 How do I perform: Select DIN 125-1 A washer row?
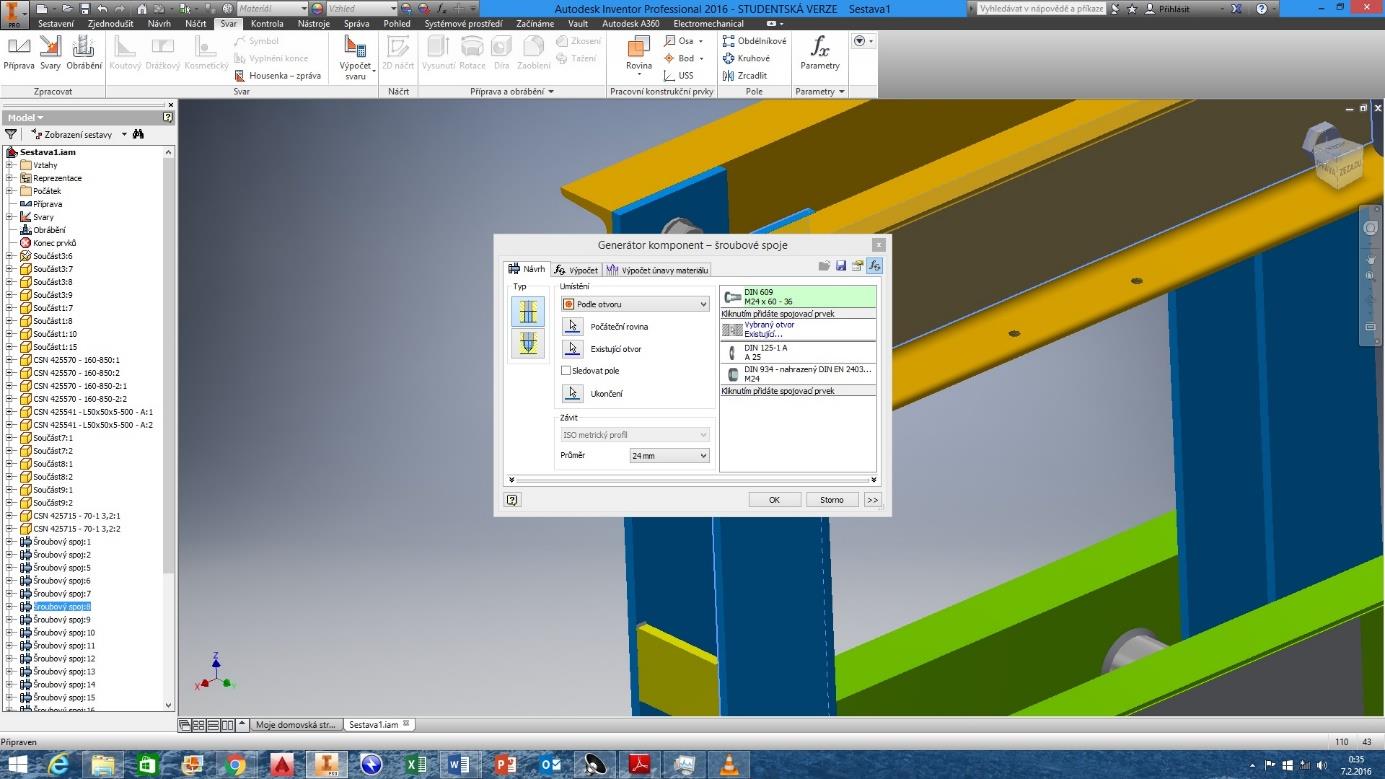[x=797, y=352]
